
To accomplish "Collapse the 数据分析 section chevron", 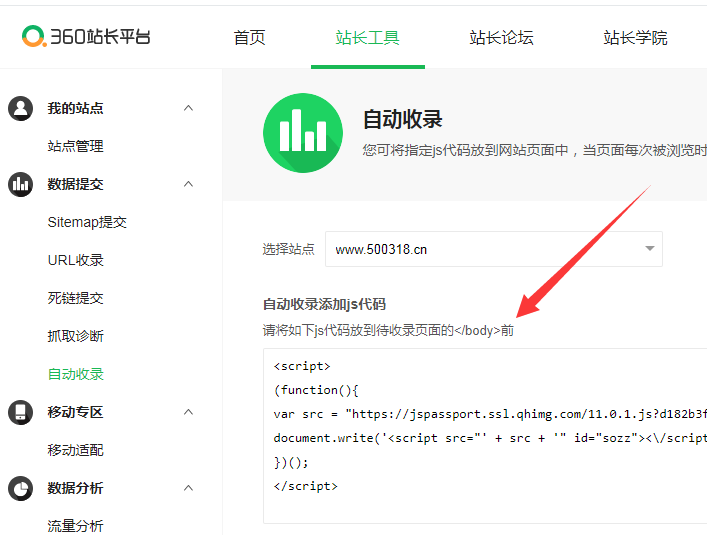I will click(x=188, y=488).
